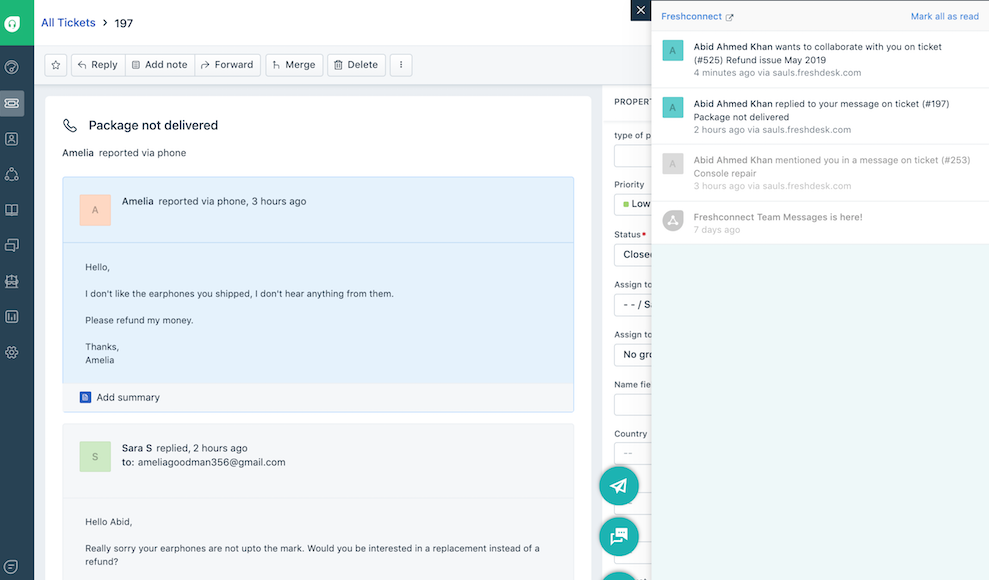
Task: Open the Tickets icon in sidebar
Action: point(12,103)
